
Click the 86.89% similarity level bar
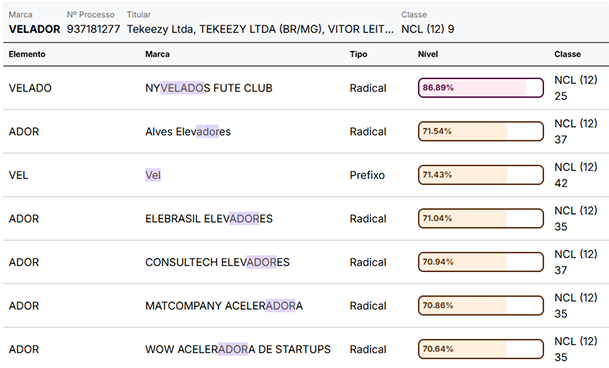[x=480, y=88]
